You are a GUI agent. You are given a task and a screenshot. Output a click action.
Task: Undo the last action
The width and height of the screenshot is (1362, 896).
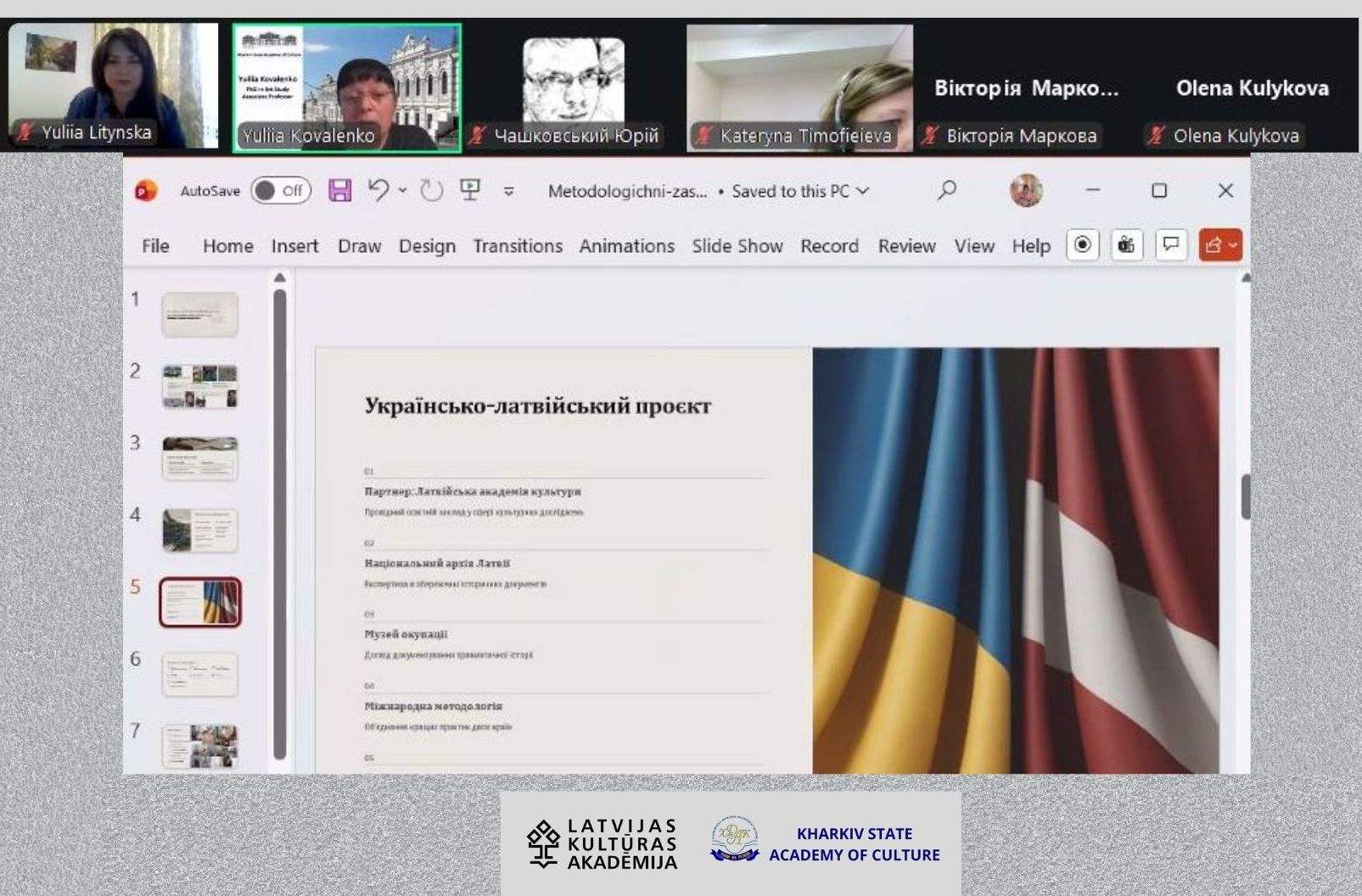click(x=378, y=191)
